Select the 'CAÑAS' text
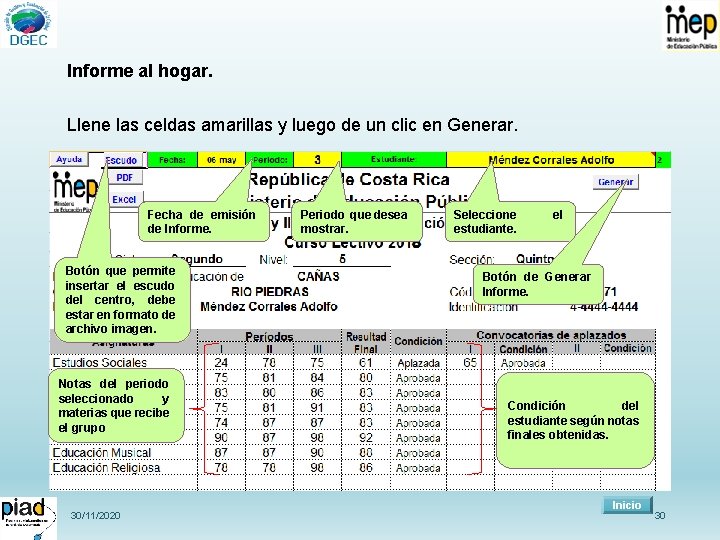The width and height of the screenshot is (720, 540). pos(318,276)
